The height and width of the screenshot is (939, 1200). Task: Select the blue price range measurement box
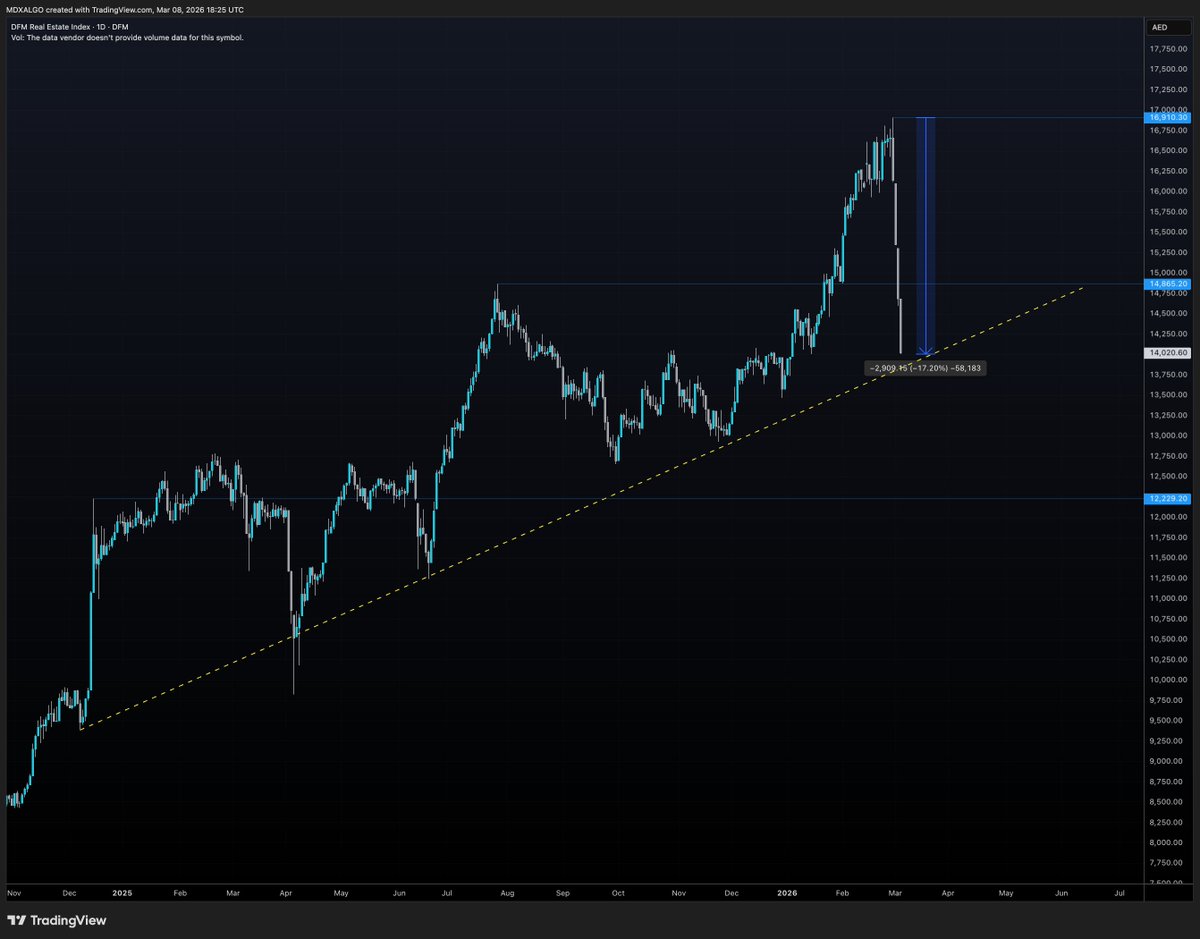(x=926, y=236)
